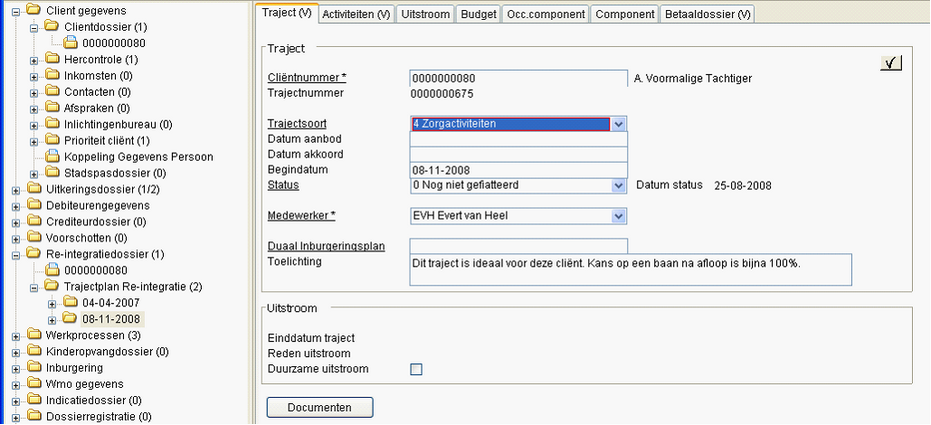Expand the 08-11-2008 trajectplan node
Image resolution: width=931 pixels, height=425 pixels.
tap(53, 320)
